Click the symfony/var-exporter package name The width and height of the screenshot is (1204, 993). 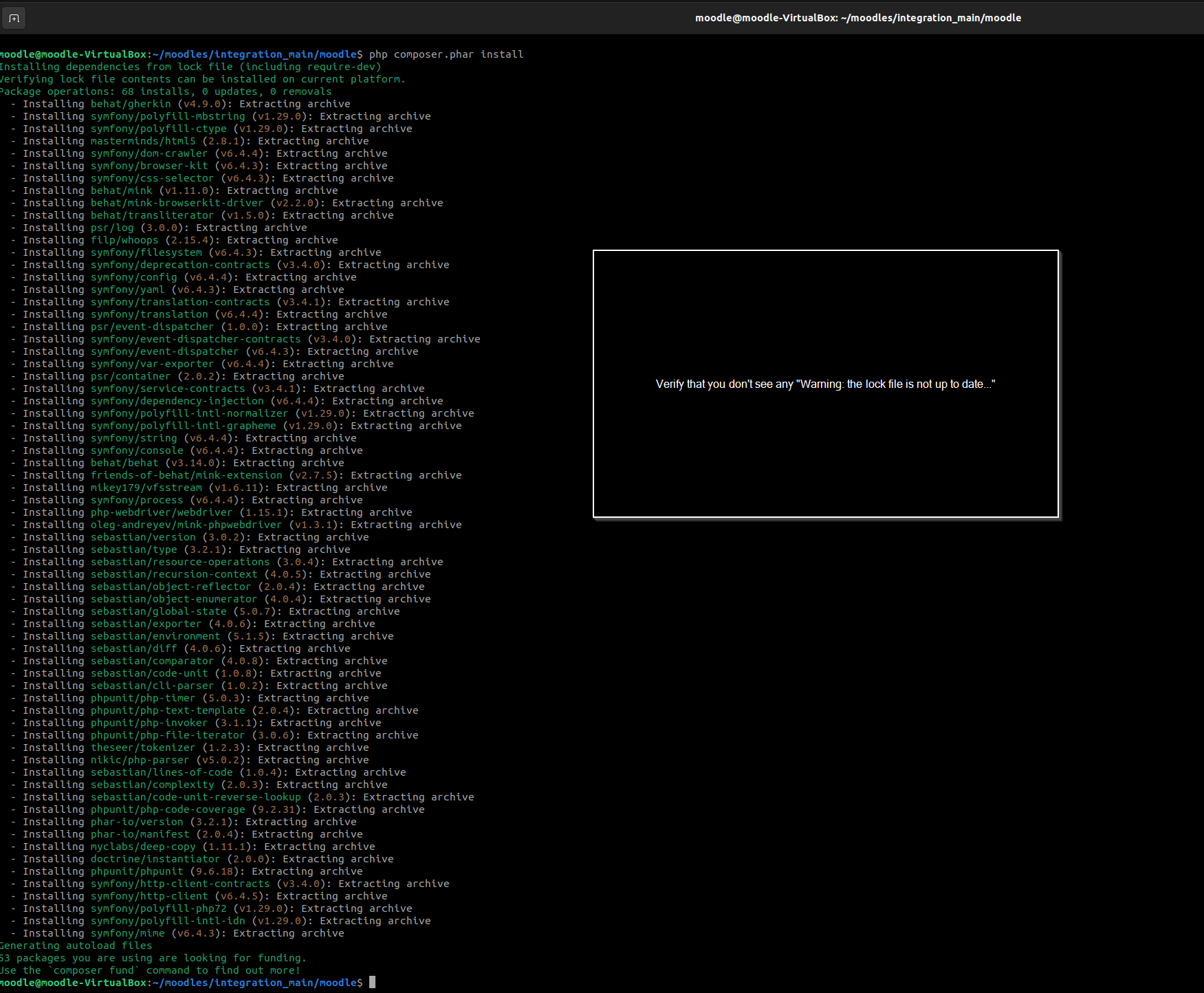tap(153, 364)
